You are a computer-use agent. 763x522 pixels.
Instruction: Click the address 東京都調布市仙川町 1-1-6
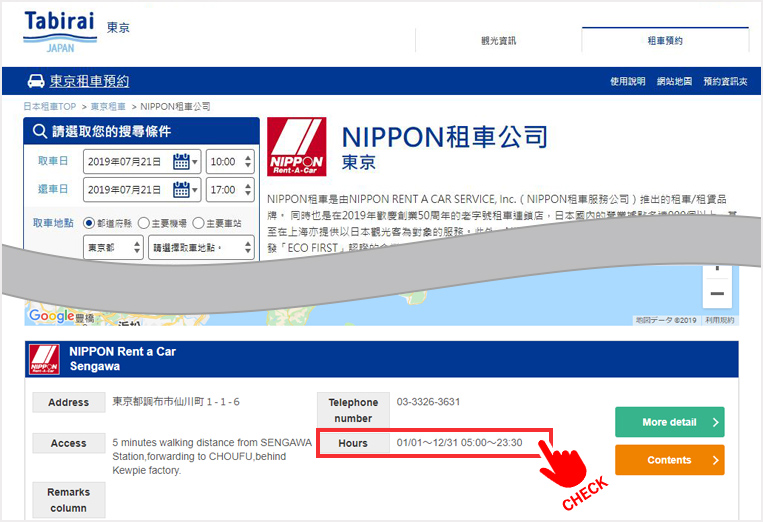(176, 402)
